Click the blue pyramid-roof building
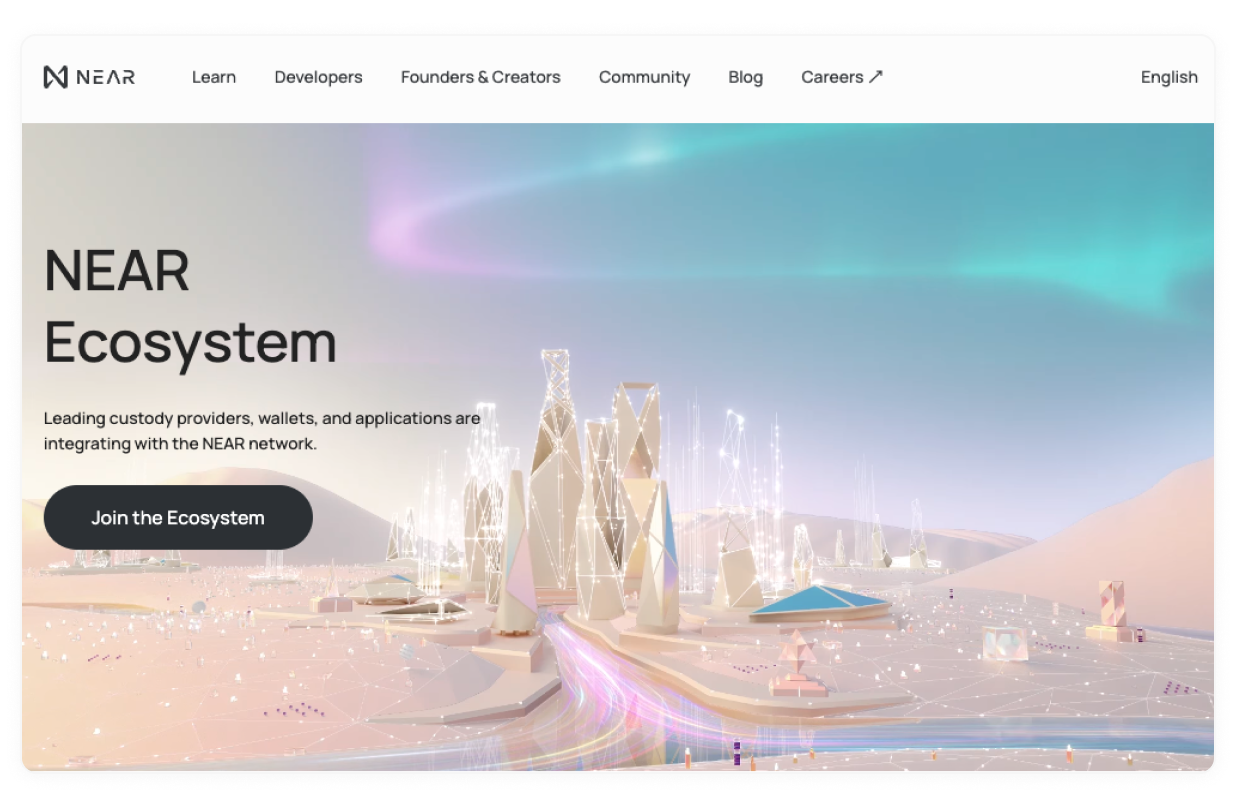 click(x=819, y=602)
